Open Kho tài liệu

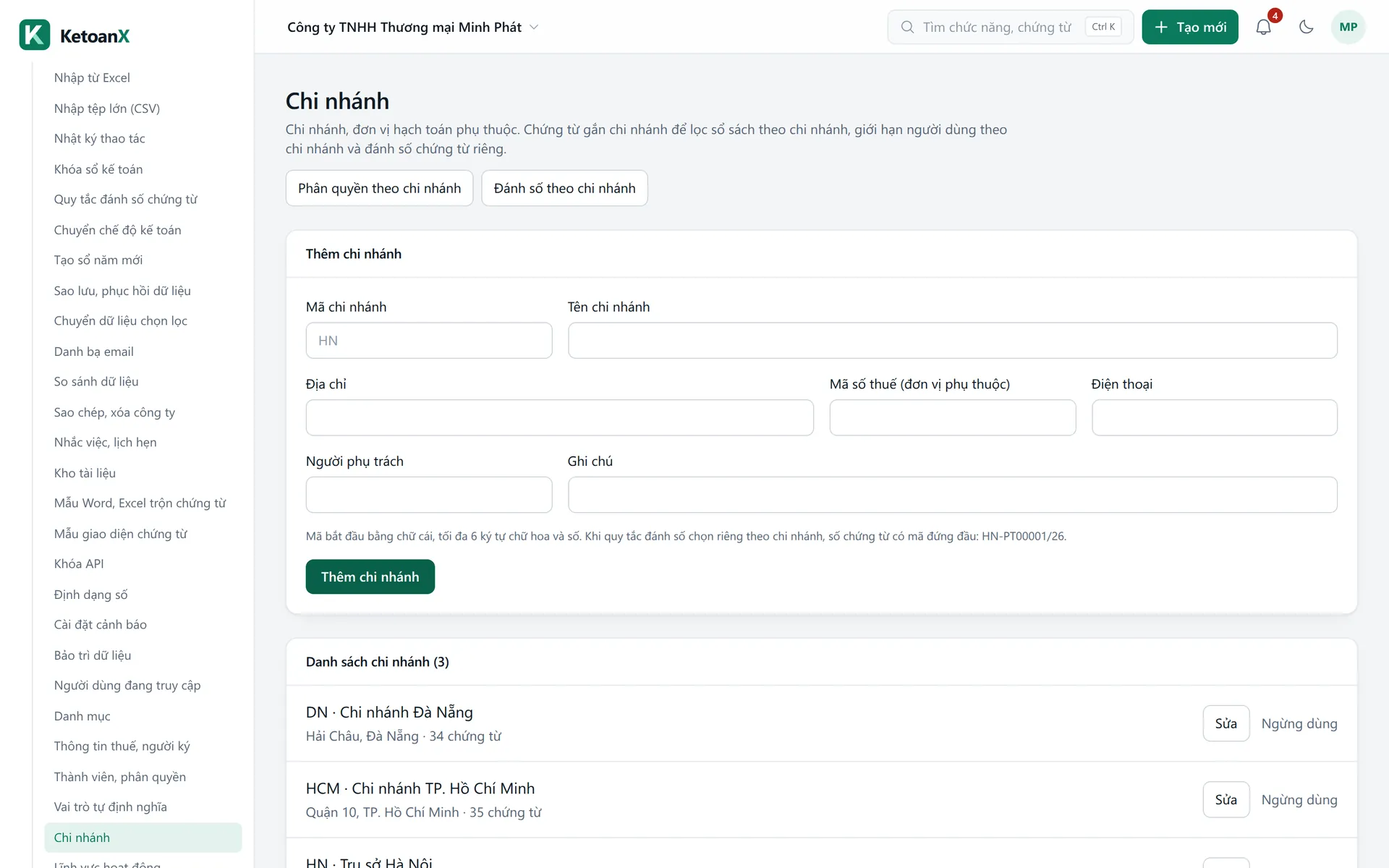point(143,472)
